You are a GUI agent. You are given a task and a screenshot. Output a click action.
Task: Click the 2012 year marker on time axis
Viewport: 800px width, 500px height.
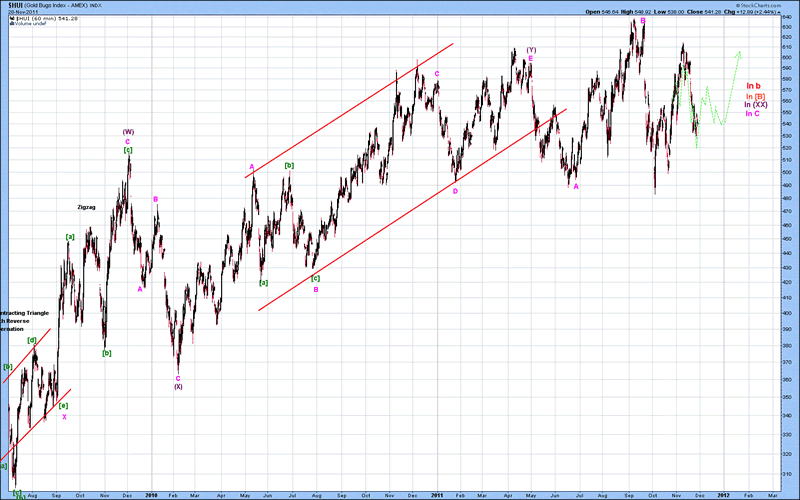coord(722,494)
